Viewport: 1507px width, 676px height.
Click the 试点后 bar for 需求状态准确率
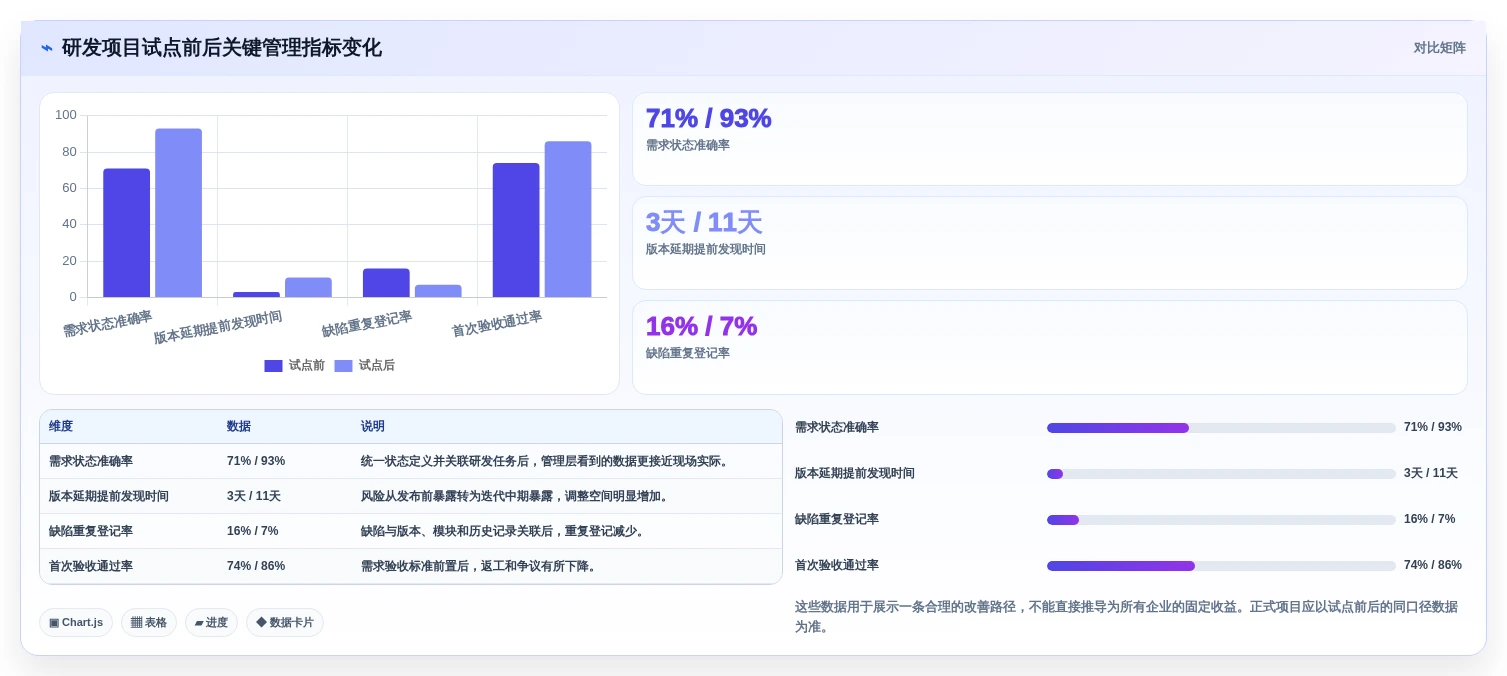pyautogui.click(x=178, y=213)
